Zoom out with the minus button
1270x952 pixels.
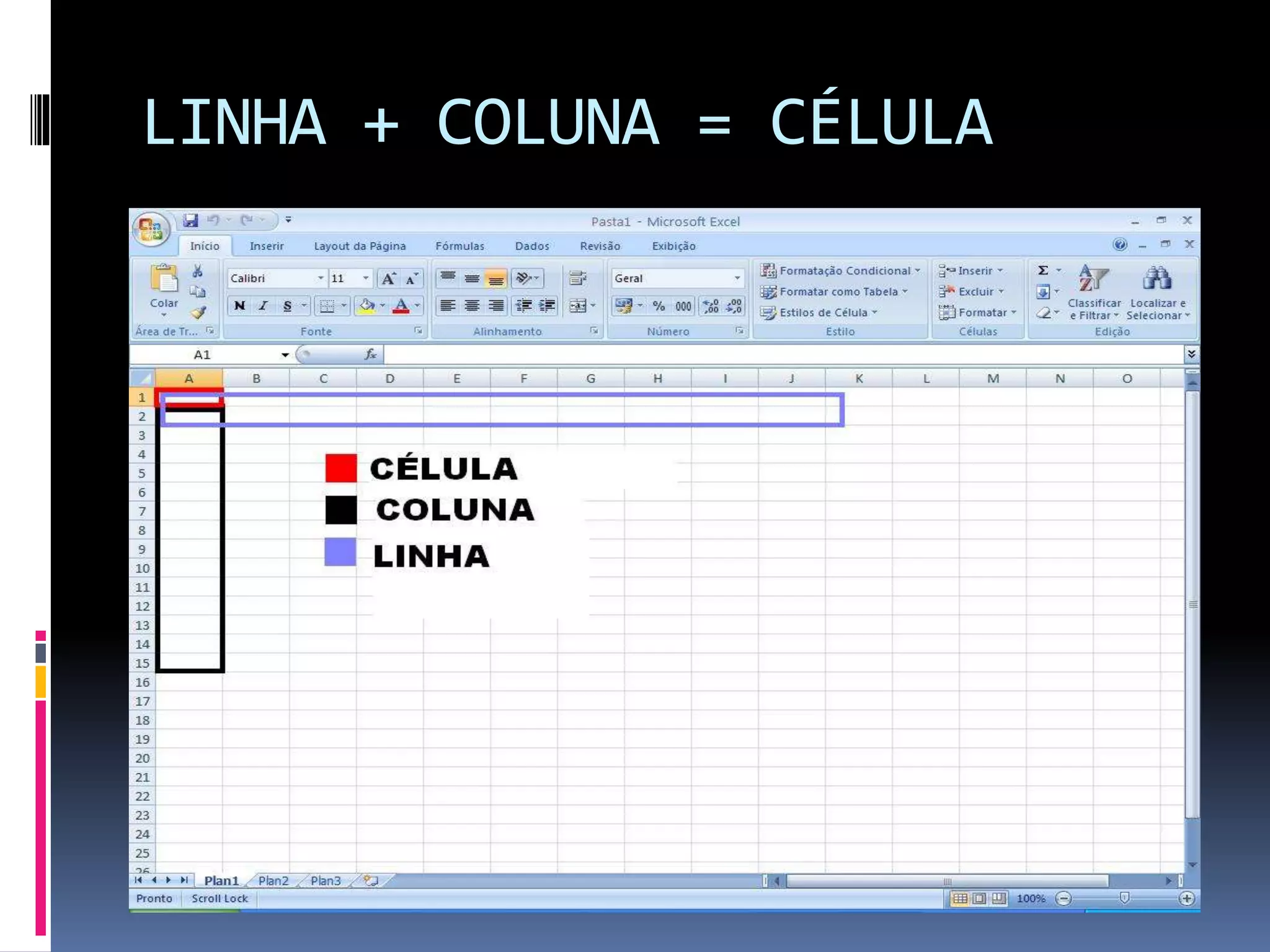(x=1063, y=899)
